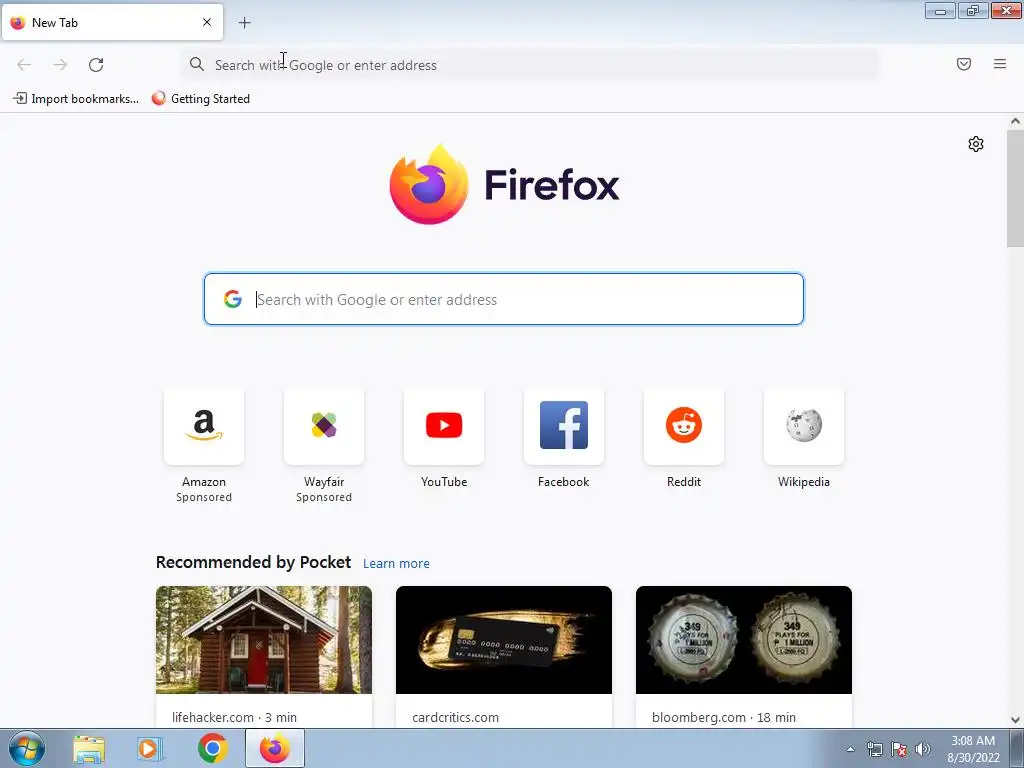
Task: Open the lifehacker.com cabin article thumbnail
Action: pyautogui.click(x=264, y=640)
